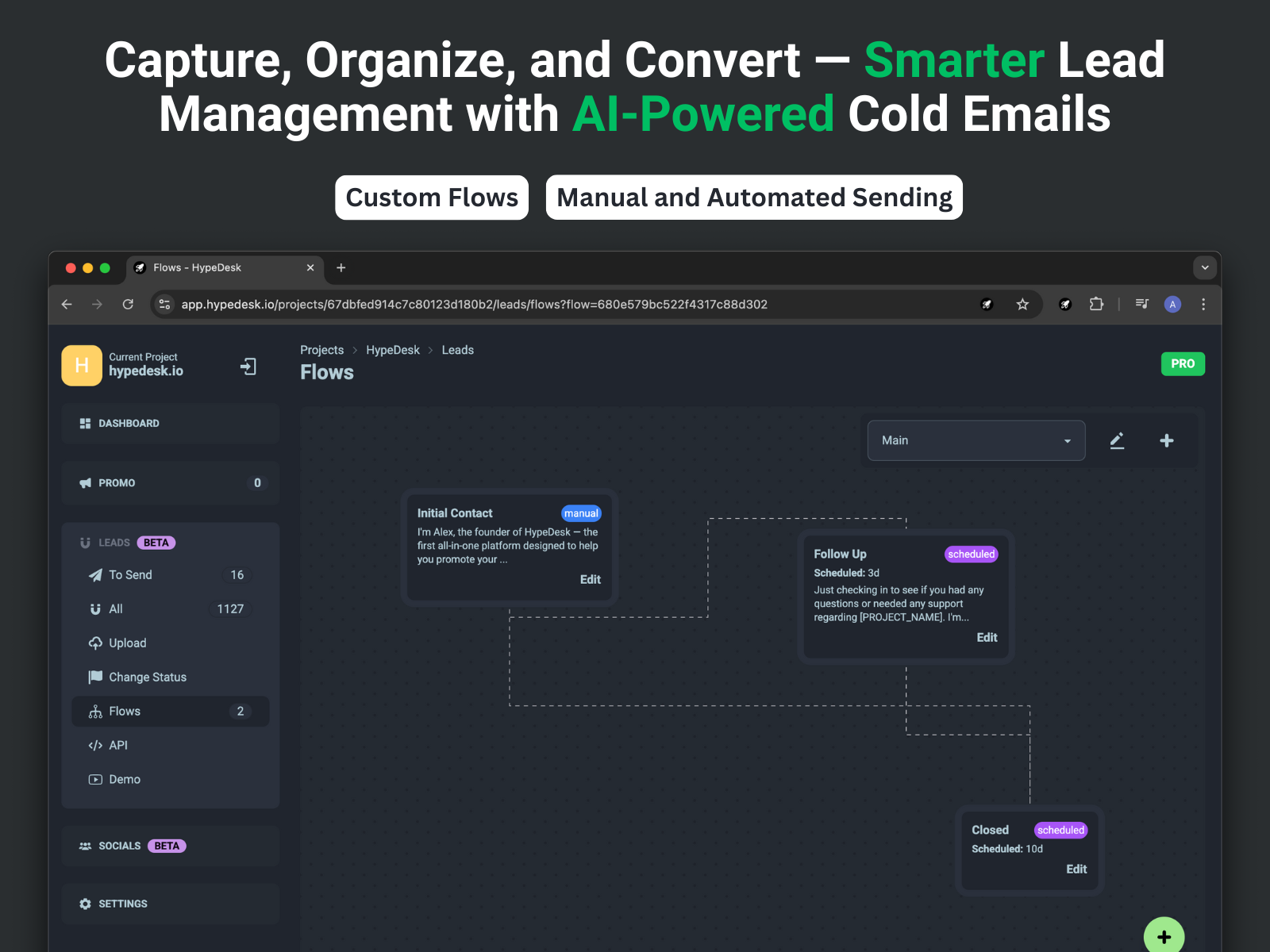
Task: Open Chrome three-dot menu
Action: click(1203, 305)
